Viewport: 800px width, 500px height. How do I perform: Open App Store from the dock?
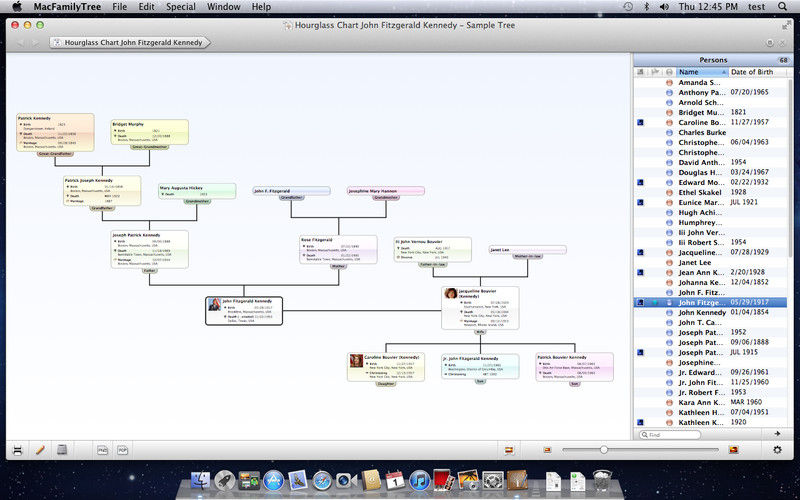273,481
